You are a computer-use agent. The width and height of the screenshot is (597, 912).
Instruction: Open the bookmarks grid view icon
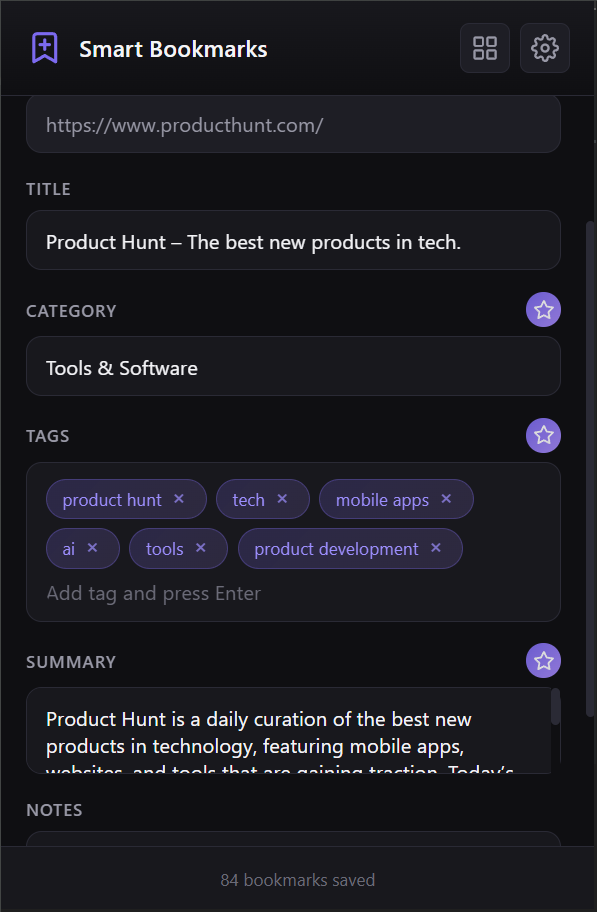tap(484, 48)
